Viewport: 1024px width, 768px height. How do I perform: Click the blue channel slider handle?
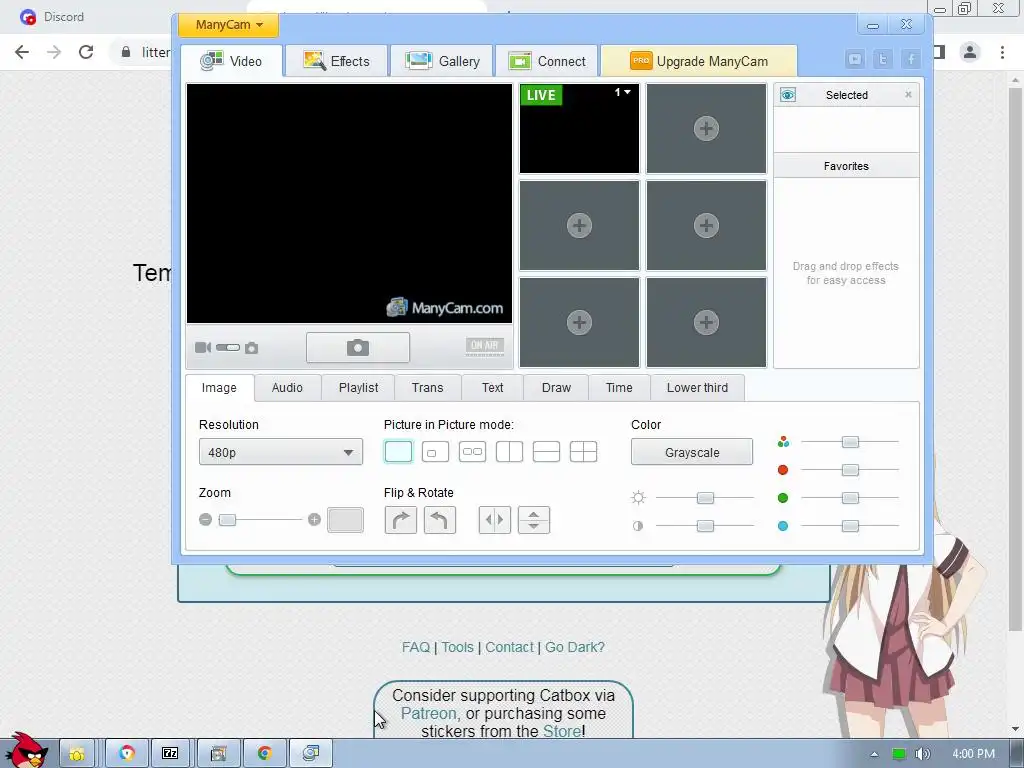coord(850,526)
